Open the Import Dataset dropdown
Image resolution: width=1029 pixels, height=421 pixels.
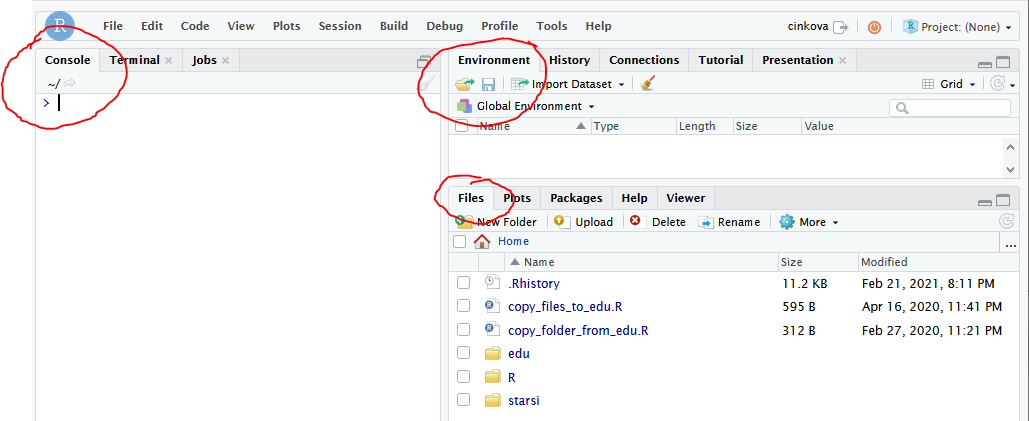[x=568, y=85]
